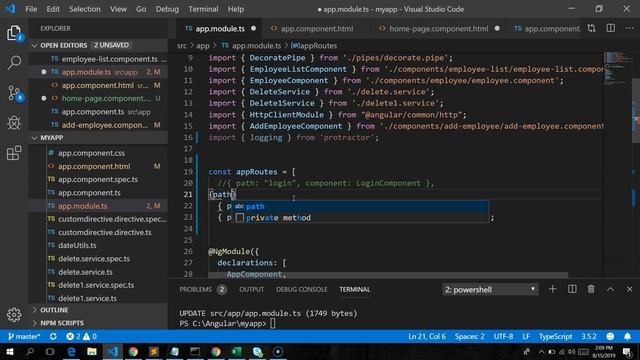Open the Debug view in activity bar
Image resolution: width=640 pixels, height=360 pixels.
pyautogui.click(x=14, y=122)
